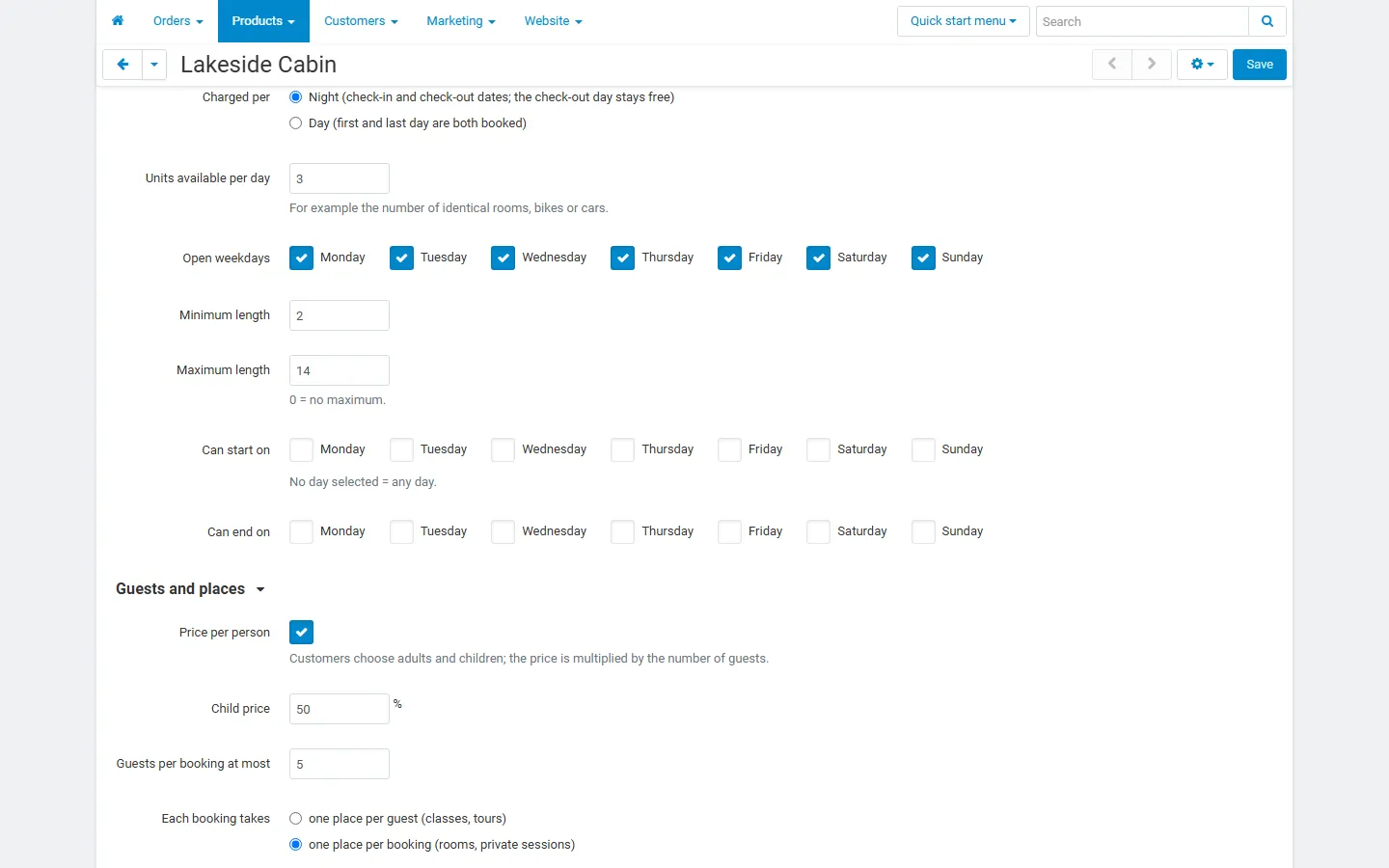The width and height of the screenshot is (1389, 868).
Task: Save the Lakeside Cabin product
Action: click(x=1260, y=65)
